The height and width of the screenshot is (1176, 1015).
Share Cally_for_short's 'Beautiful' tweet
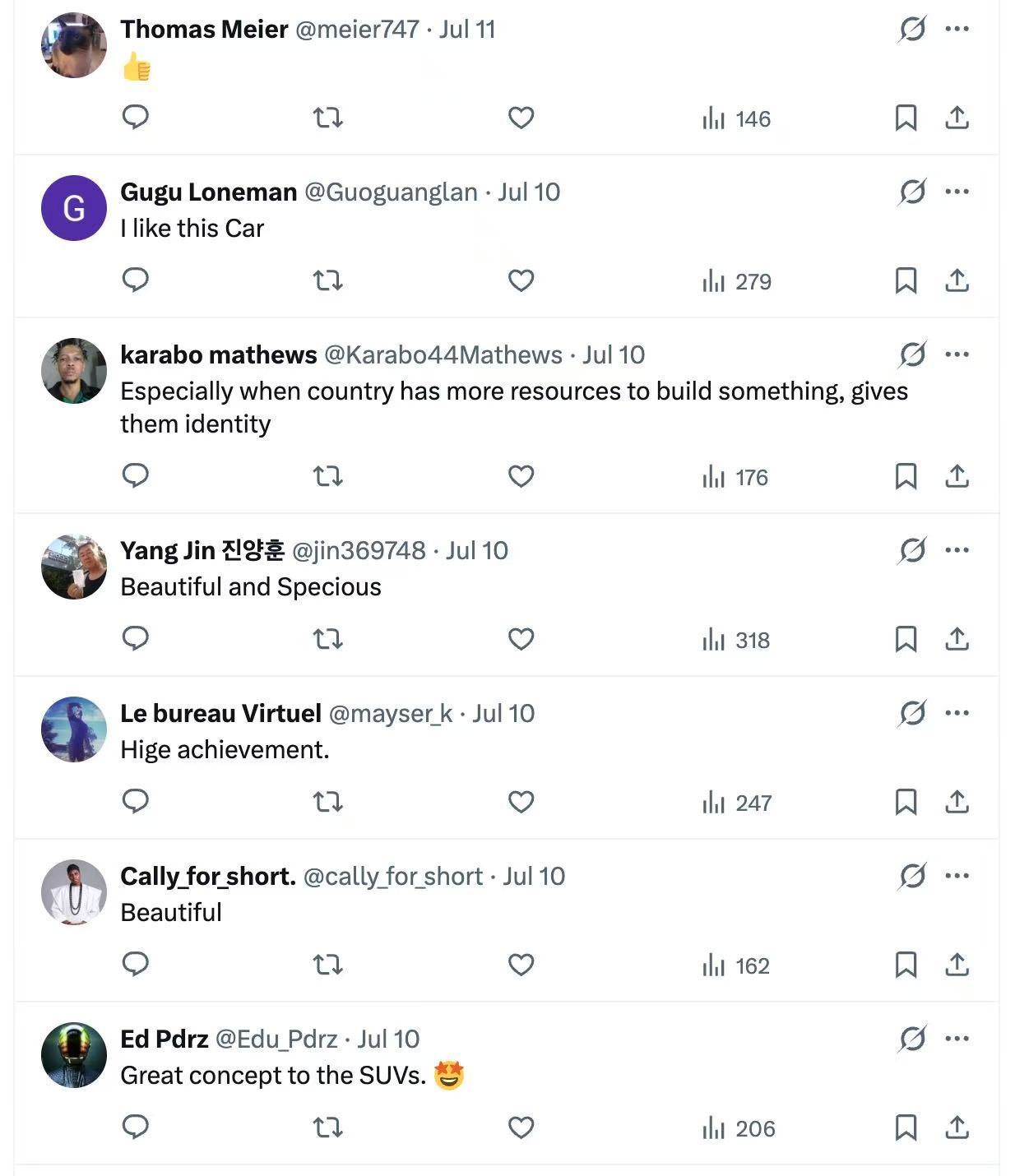point(957,965)
